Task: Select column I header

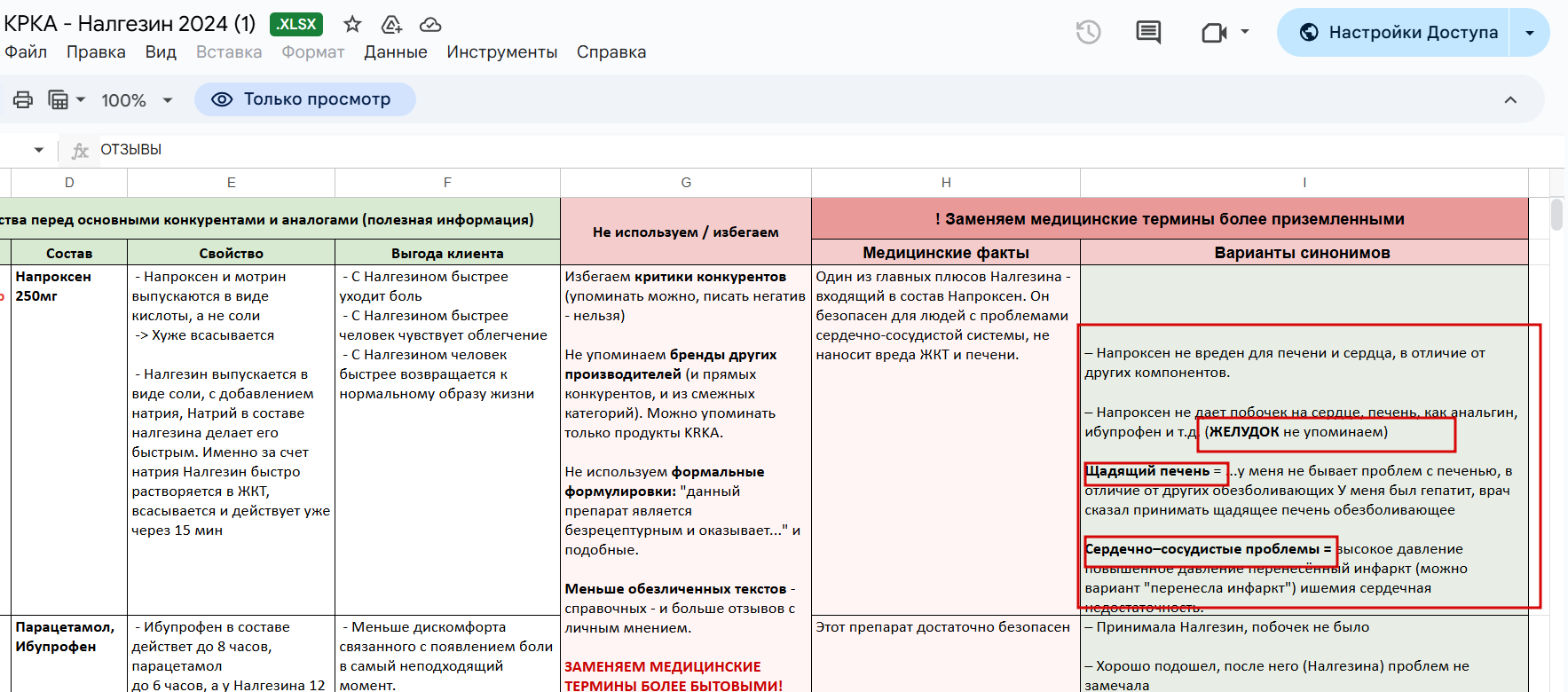Action: 1304,183
